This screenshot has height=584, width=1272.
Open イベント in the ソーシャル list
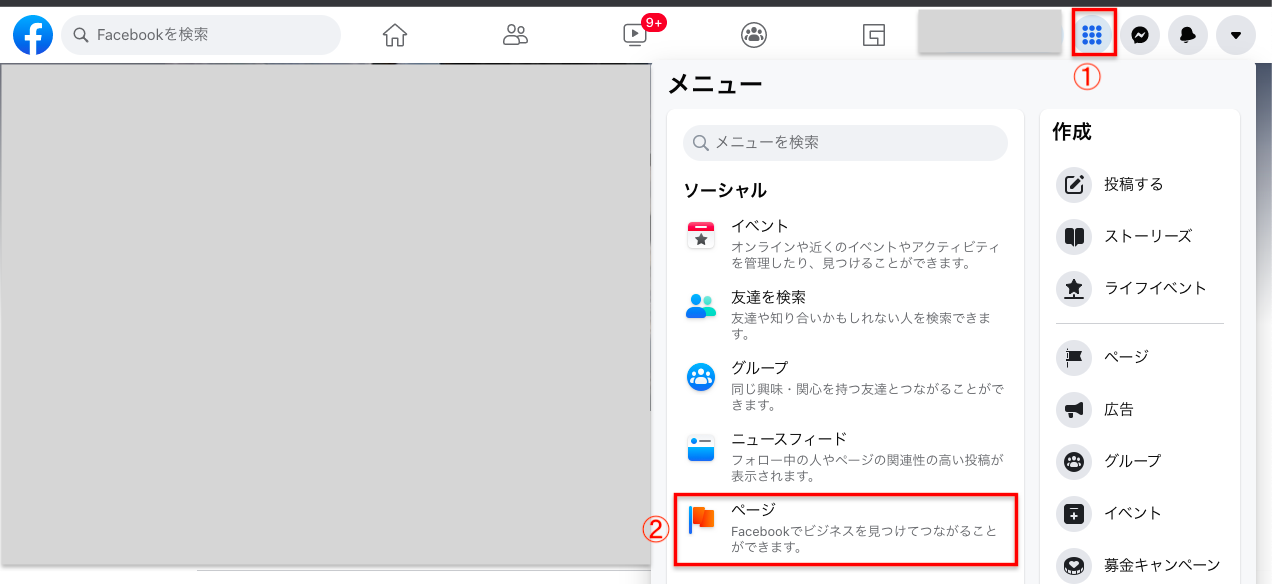[845, 245]
